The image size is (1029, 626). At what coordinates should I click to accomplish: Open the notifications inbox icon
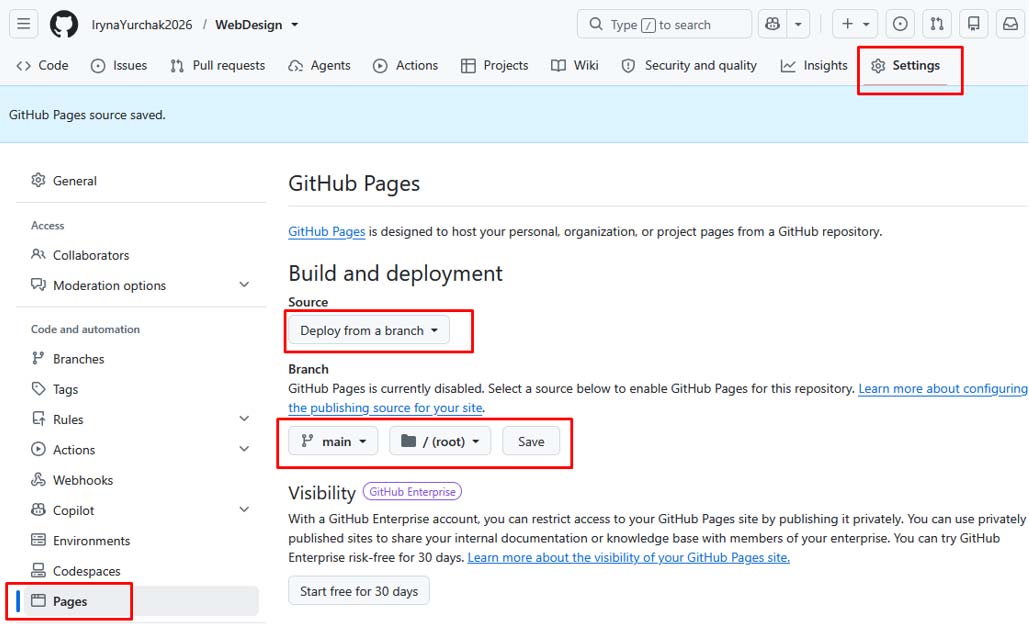coord(1011,24)
